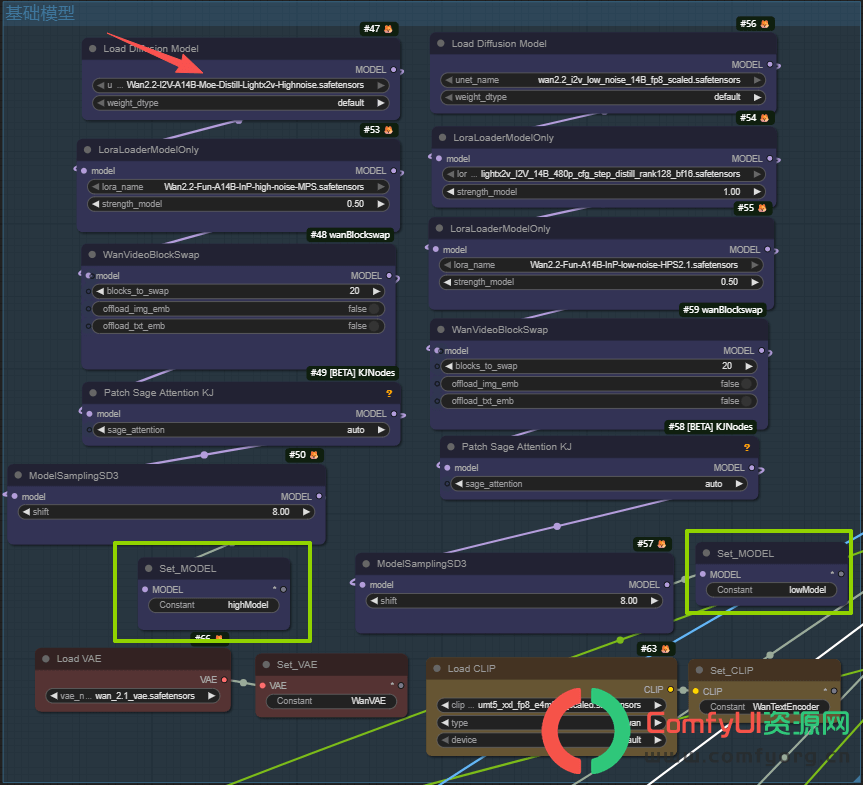Collapse WanVideoBlockSwap node #48 via its title dot
Image resolution: width=863 pixels, height=785 pixels.
pyautogui.click(x=92, y=254)
